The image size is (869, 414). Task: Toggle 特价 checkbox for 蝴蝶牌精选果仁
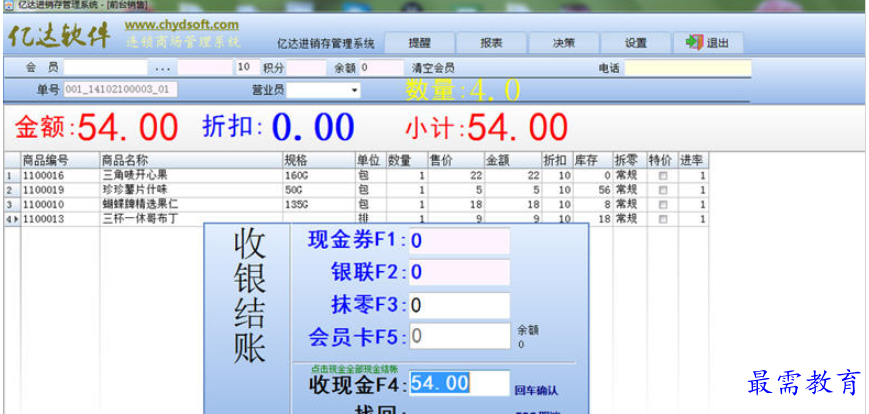click(x=663, y=205)
